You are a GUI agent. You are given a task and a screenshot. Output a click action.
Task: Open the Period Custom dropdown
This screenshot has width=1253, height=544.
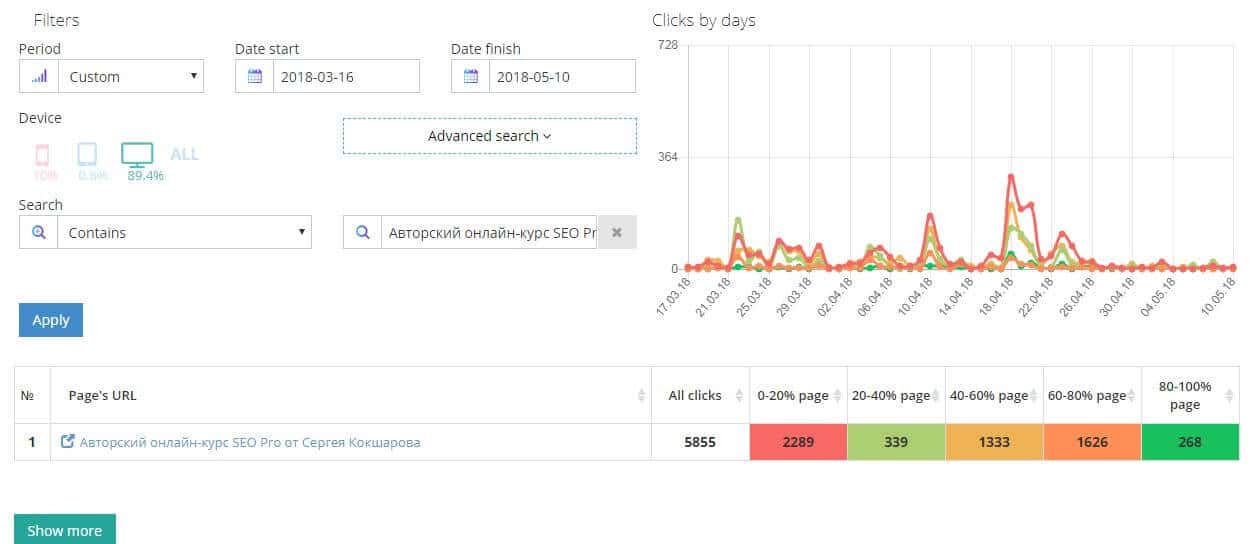(x=130, y=76)
